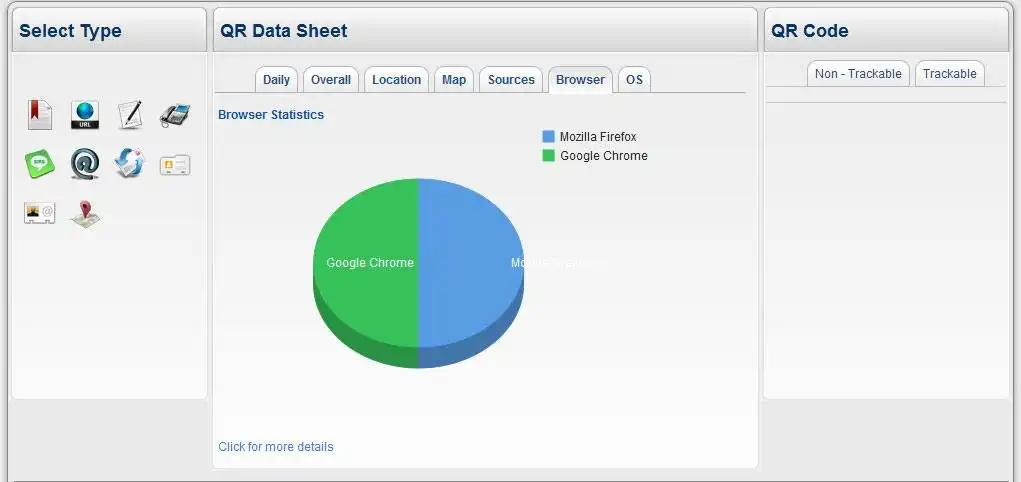The image size is (1021, 482).
Task: Click the 'Click for more details' link
Action: (x=276, y=447)
